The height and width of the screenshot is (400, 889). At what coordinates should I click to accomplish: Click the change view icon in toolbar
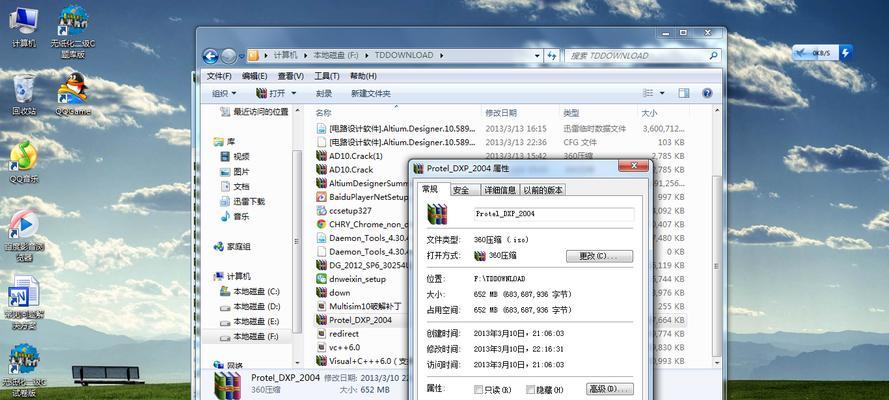pyautogui.click(x=649, y=93)
